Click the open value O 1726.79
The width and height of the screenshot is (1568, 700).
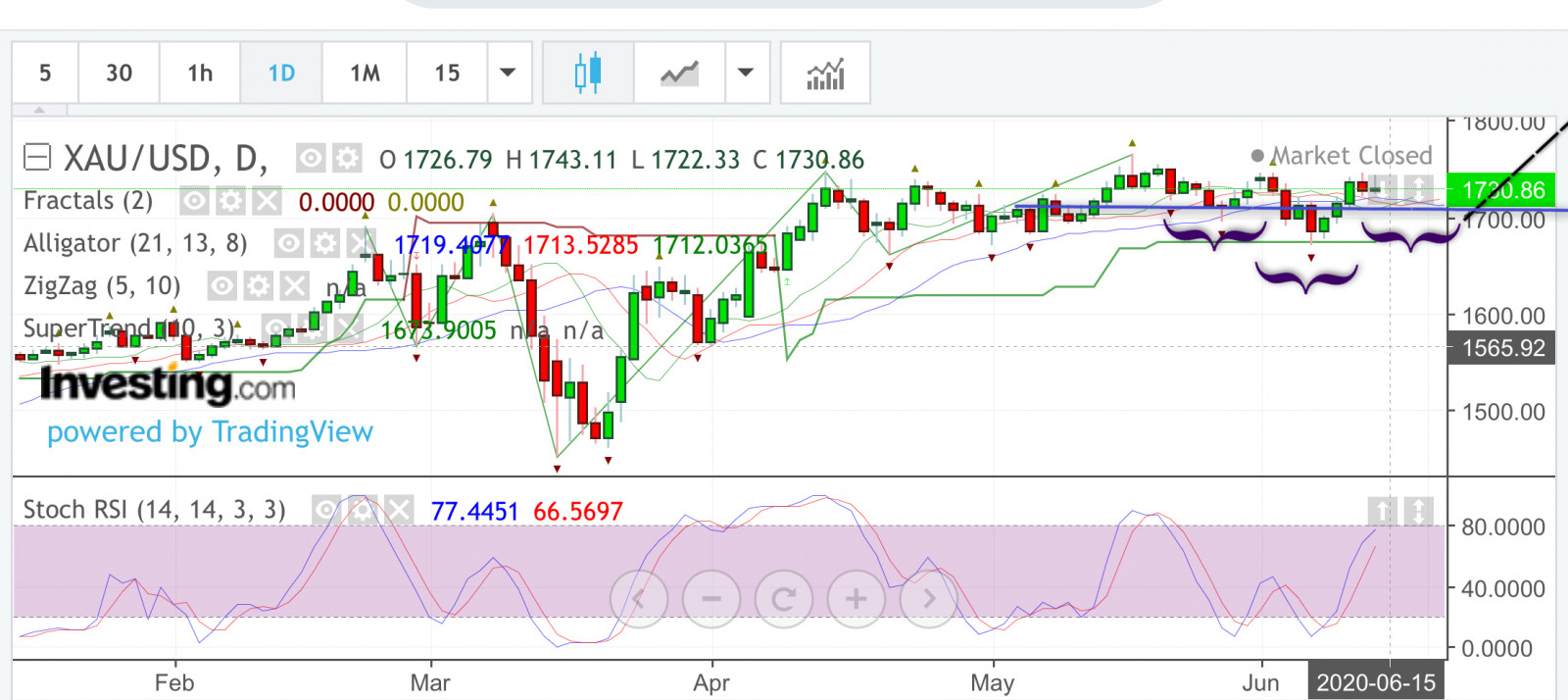436,160
